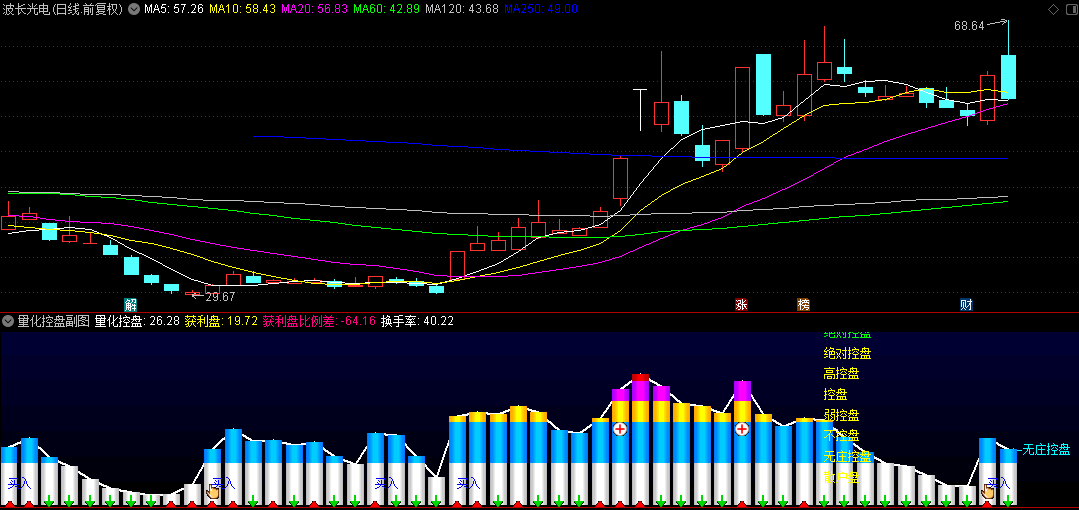Click the 68.64 high price label

(x=969, y=26)
